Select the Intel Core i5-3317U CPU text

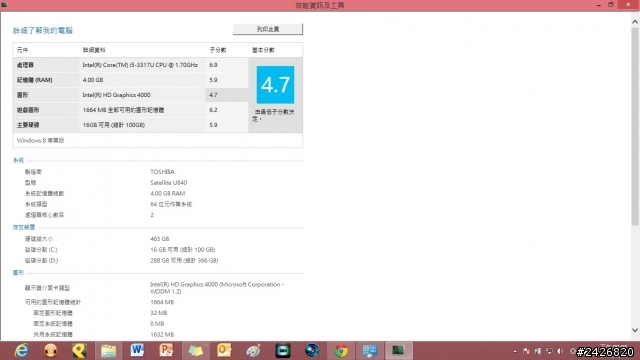(140, 65)
